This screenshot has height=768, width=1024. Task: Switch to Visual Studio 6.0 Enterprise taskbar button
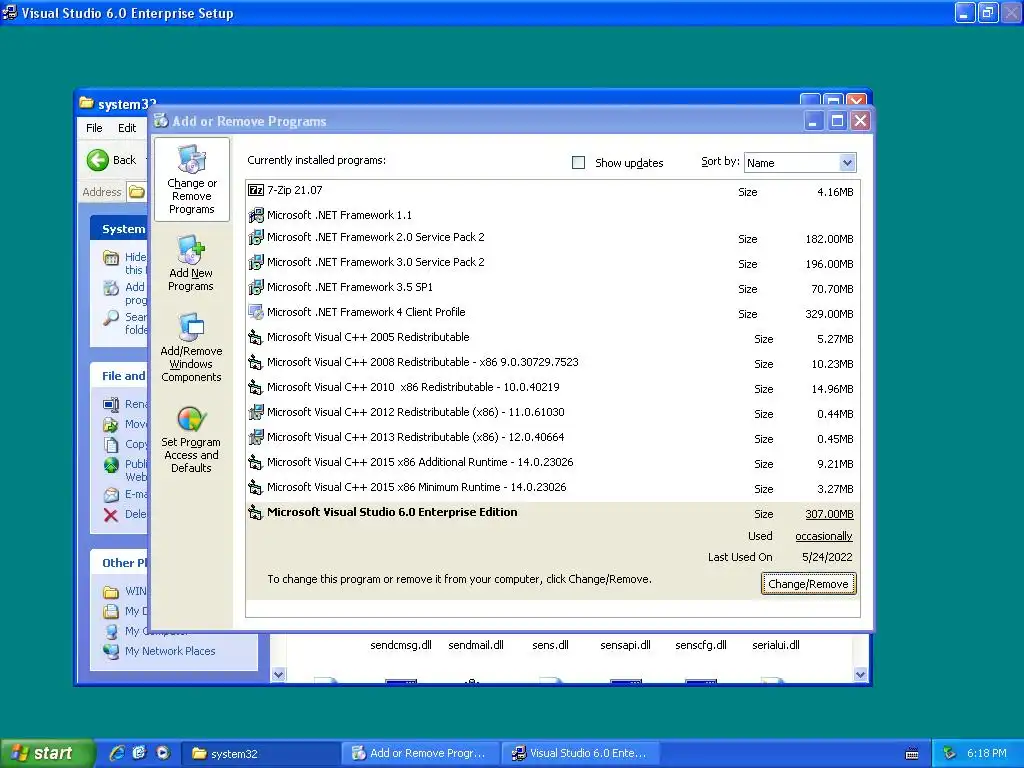tap(580, 754)
